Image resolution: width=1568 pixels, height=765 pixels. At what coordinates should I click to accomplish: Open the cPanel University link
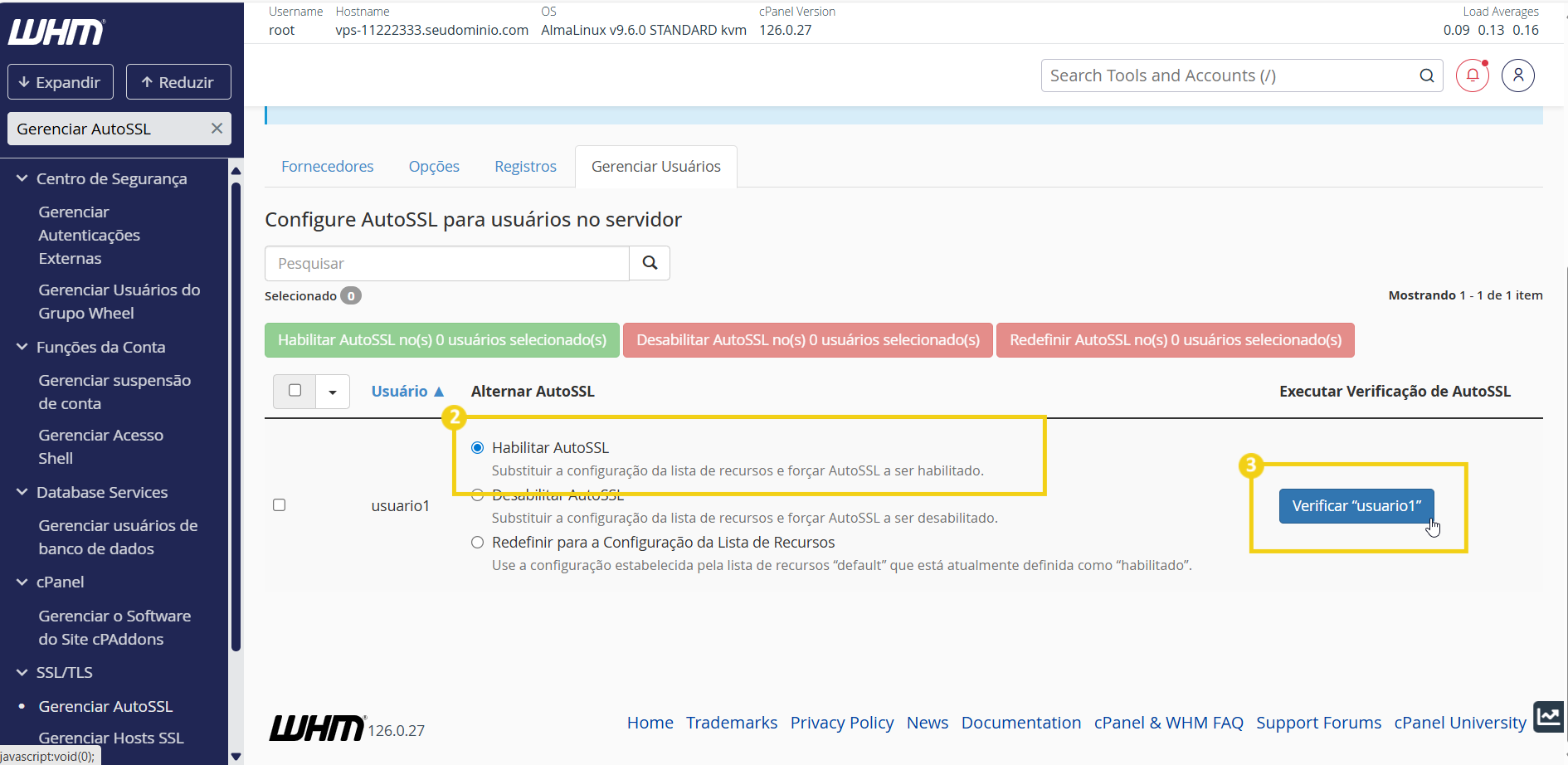click(1460, 723)
